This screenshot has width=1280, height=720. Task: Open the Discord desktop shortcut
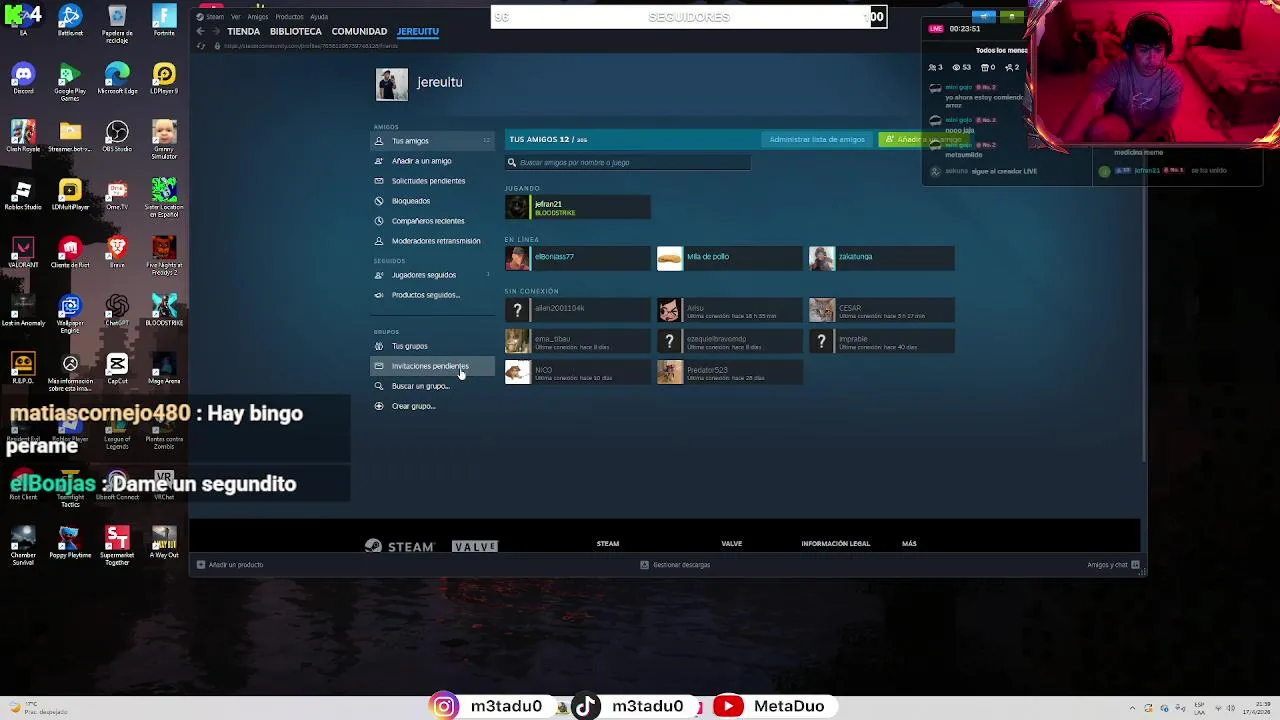click(23, 78)
